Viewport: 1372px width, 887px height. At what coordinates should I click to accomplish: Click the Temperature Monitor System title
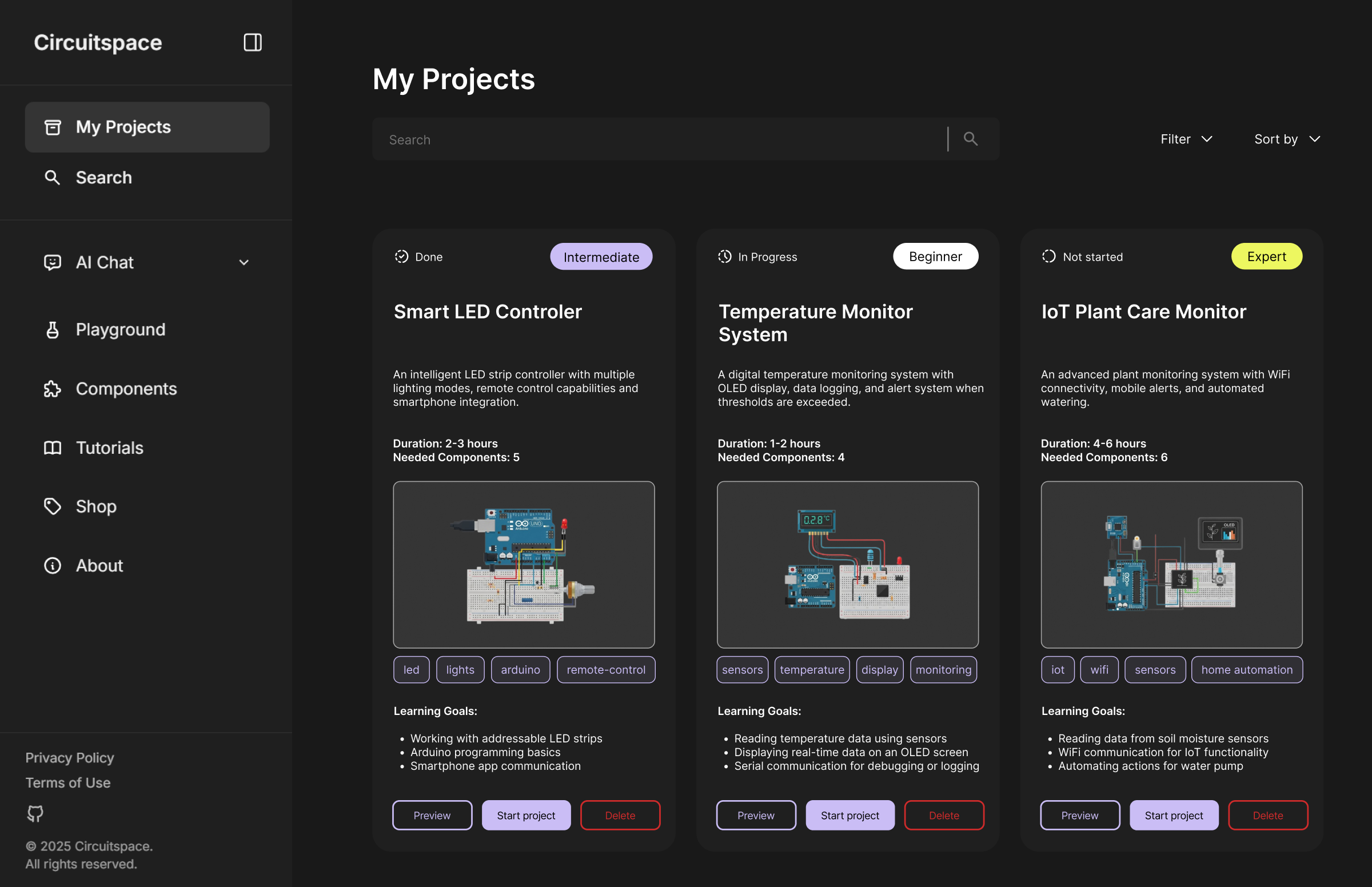pos(816,322)
